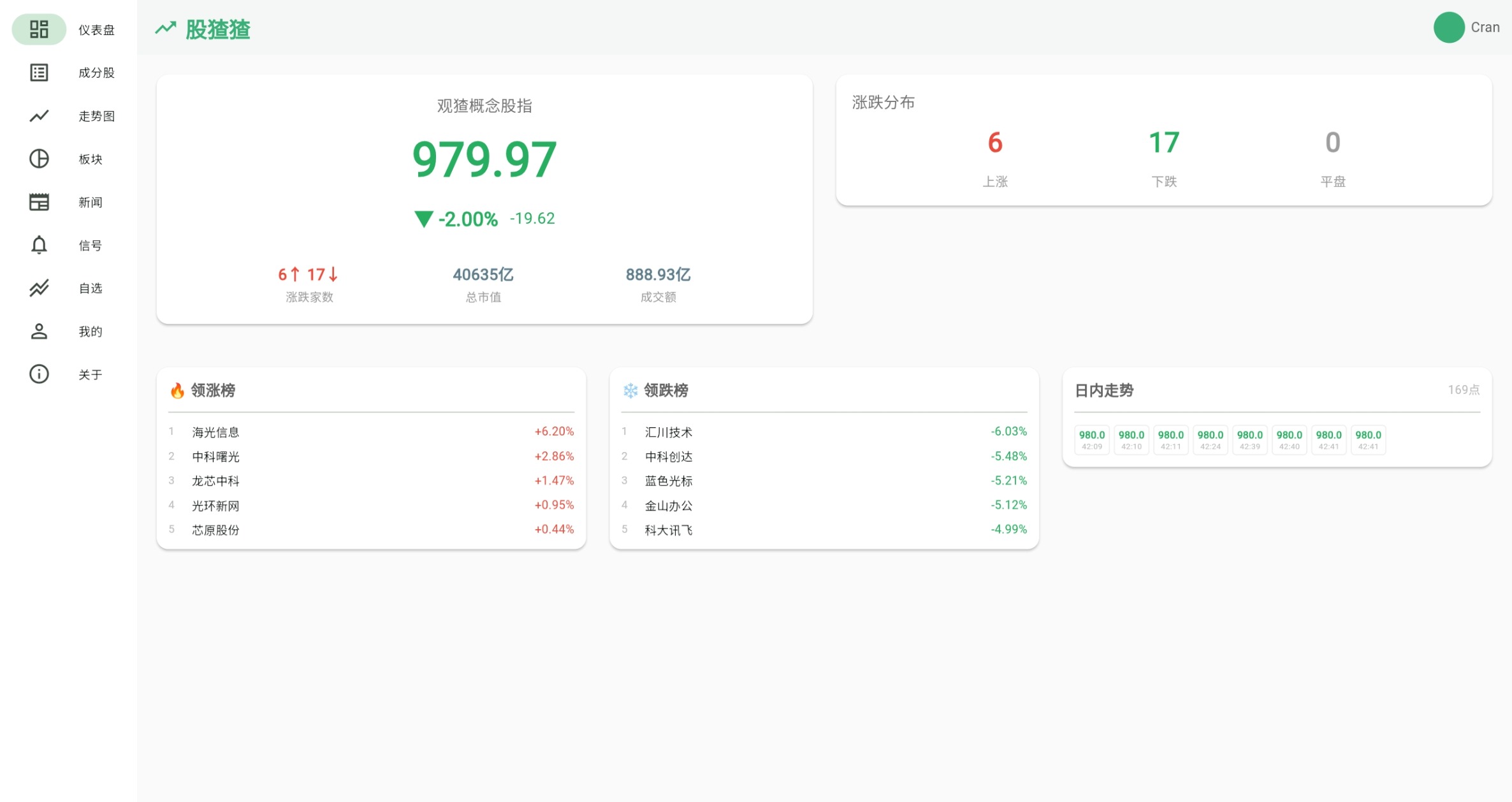Select 蓝色光标 row
This screenshot has height=802, width=1512.
(824, 481)
